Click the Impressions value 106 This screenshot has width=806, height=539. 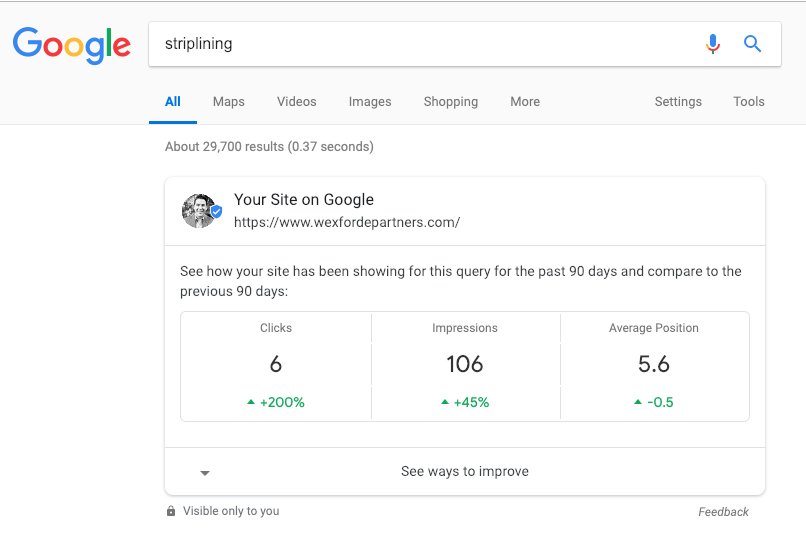(465, 364)
